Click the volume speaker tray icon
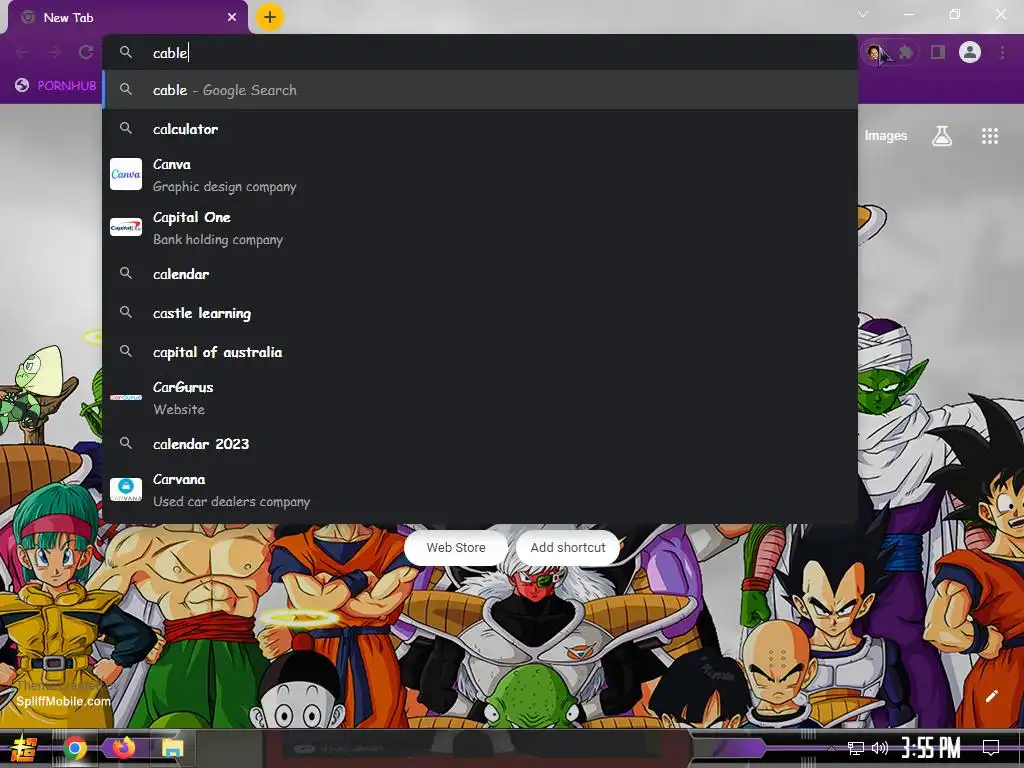This screenshot has height=768, width=1024. point(880,748)
